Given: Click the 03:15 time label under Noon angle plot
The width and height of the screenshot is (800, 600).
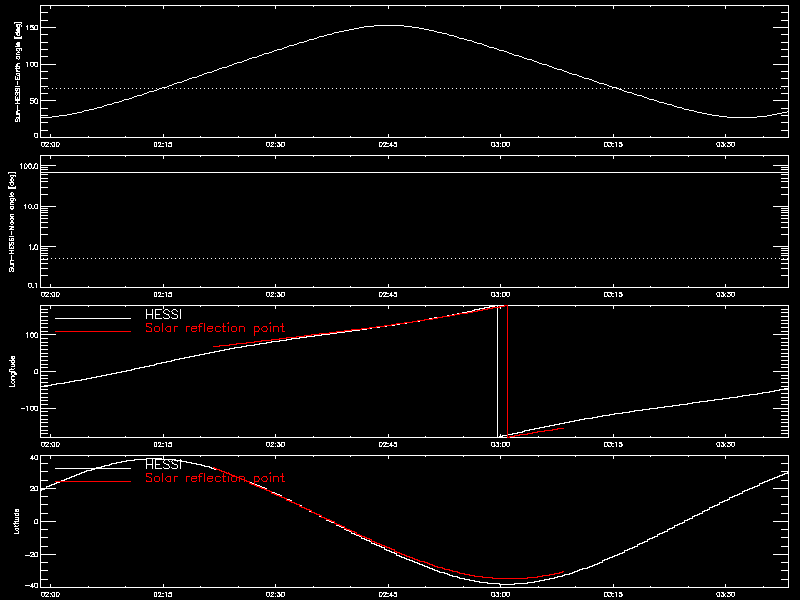Looking at the screenshot, I should [x=613, y=294].
